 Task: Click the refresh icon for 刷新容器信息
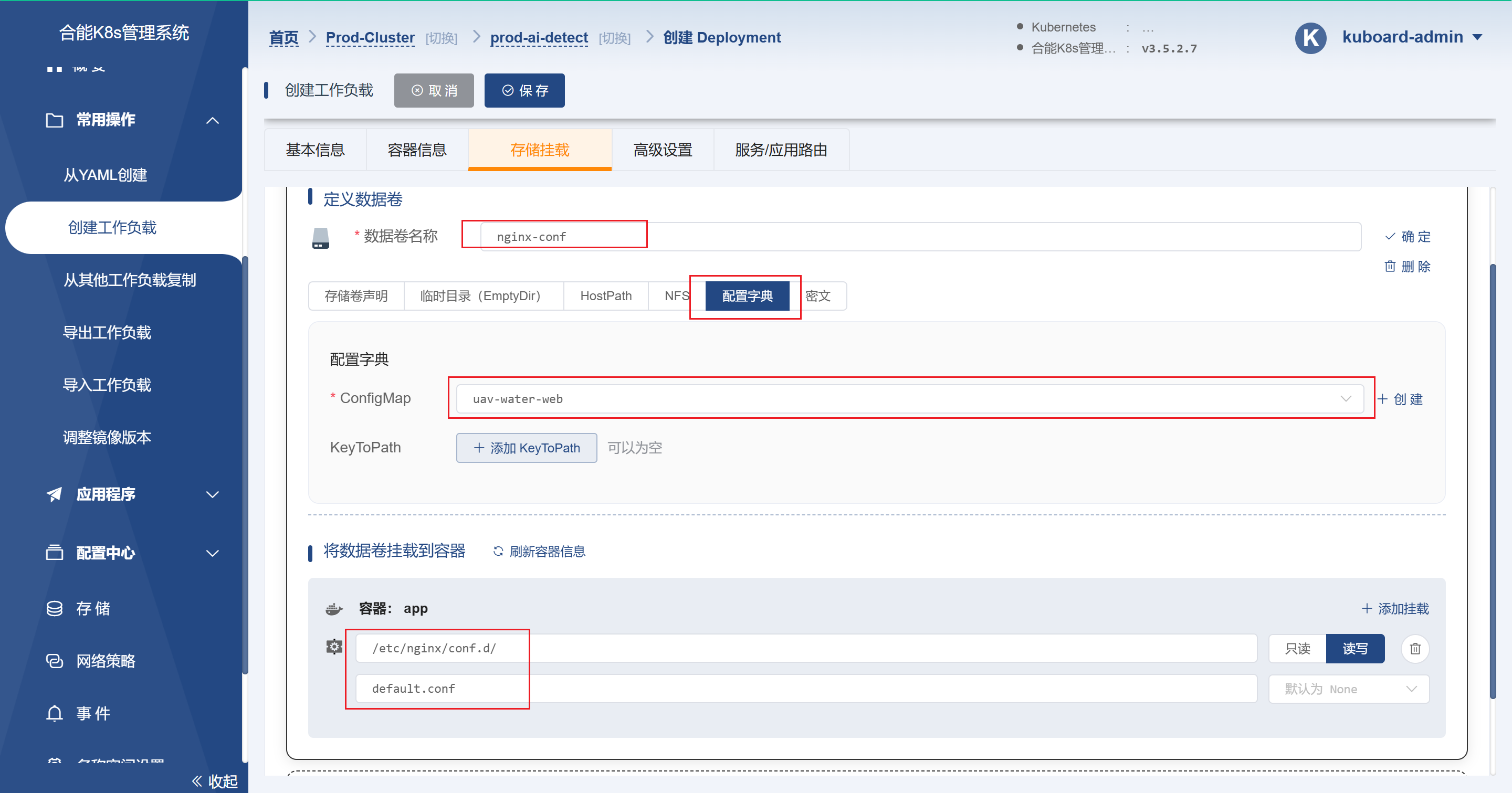click(x=498, y=552)
